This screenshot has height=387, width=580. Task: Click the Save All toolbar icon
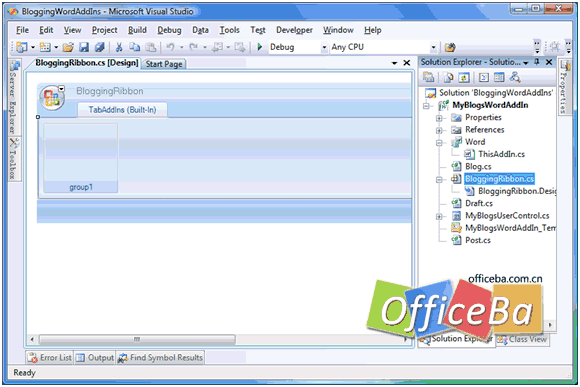click(100, 47)
